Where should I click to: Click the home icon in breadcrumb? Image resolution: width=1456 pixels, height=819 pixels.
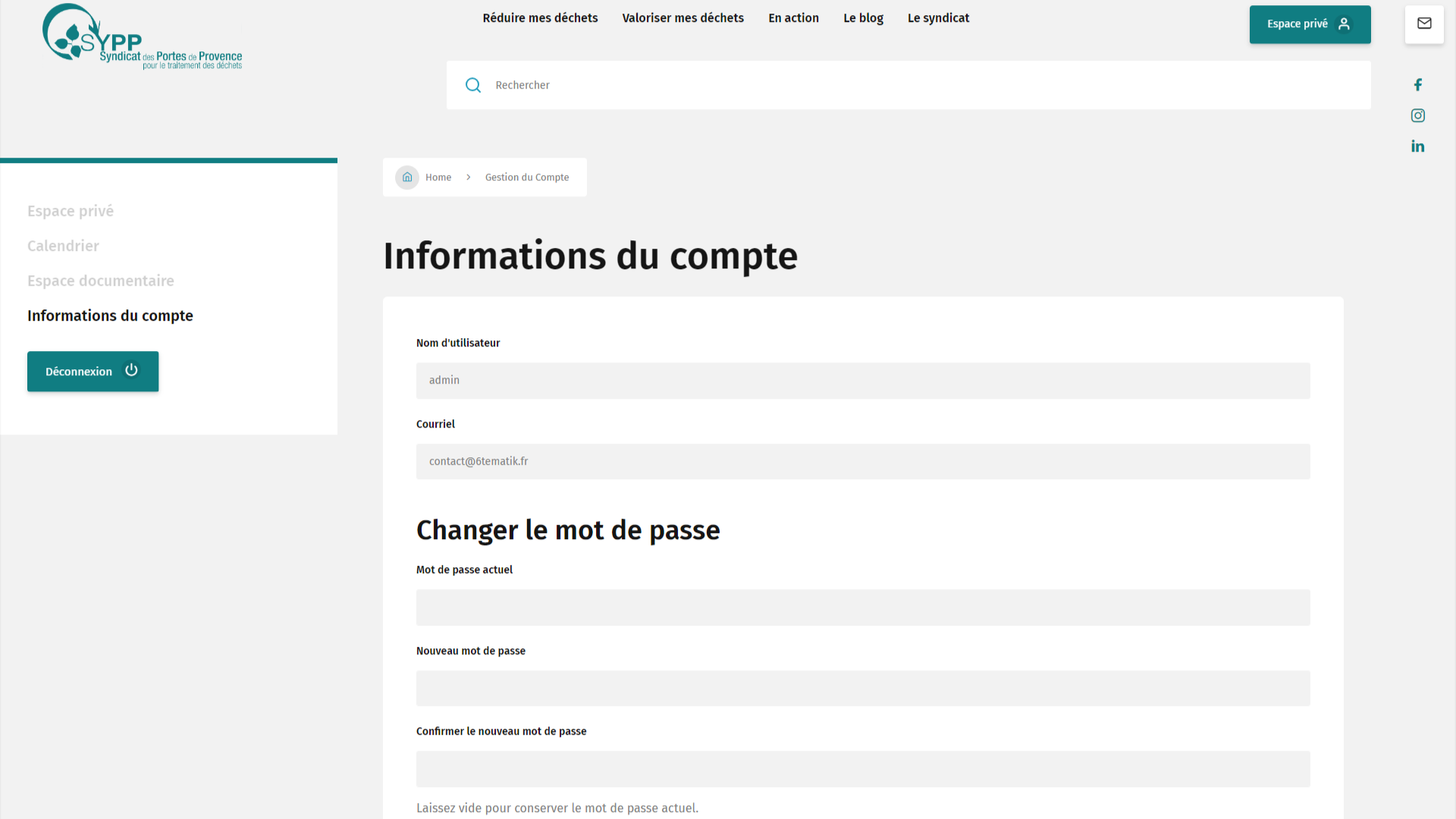tap(407, 177)
